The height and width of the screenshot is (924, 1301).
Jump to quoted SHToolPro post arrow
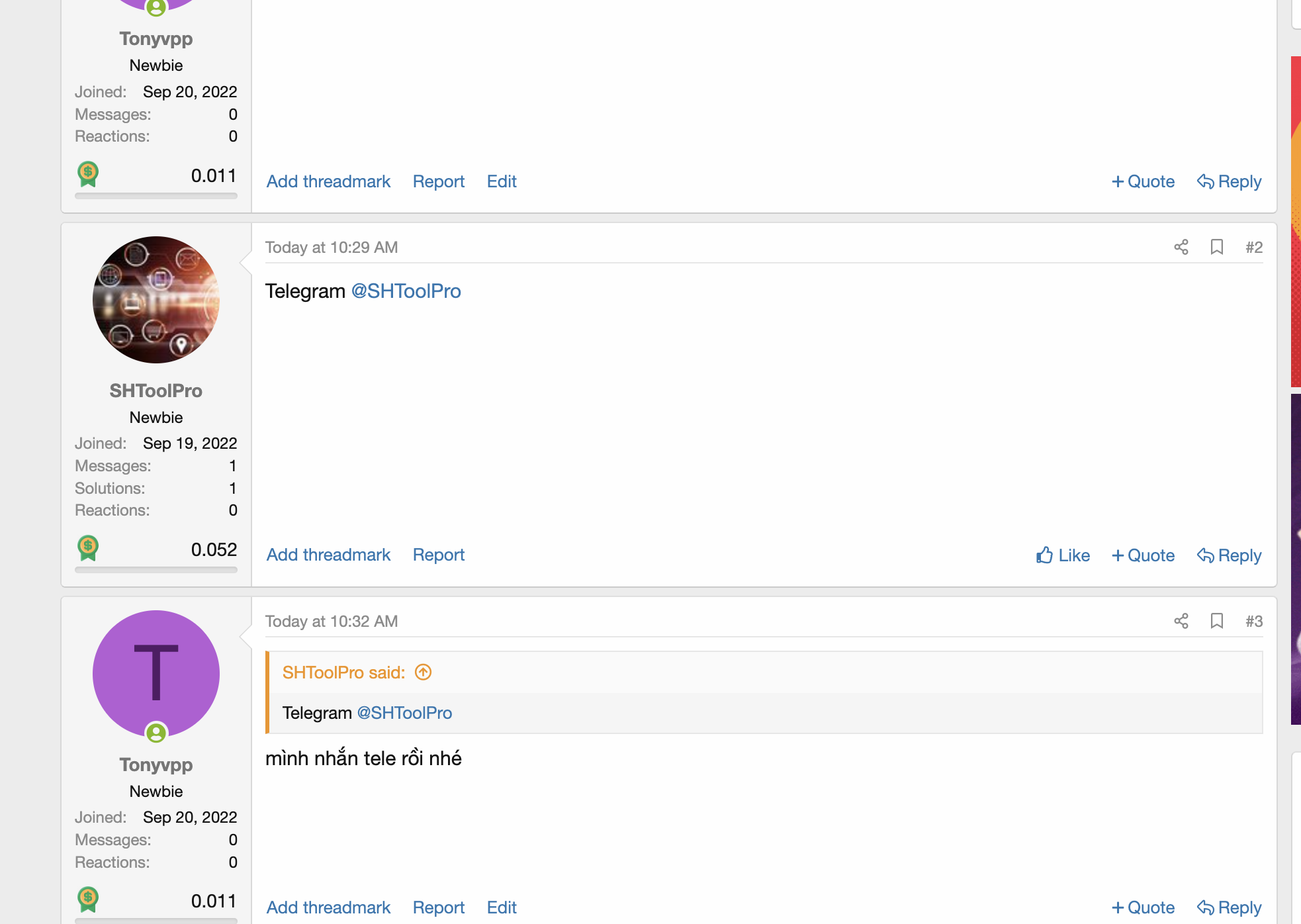tap(423, 672)
